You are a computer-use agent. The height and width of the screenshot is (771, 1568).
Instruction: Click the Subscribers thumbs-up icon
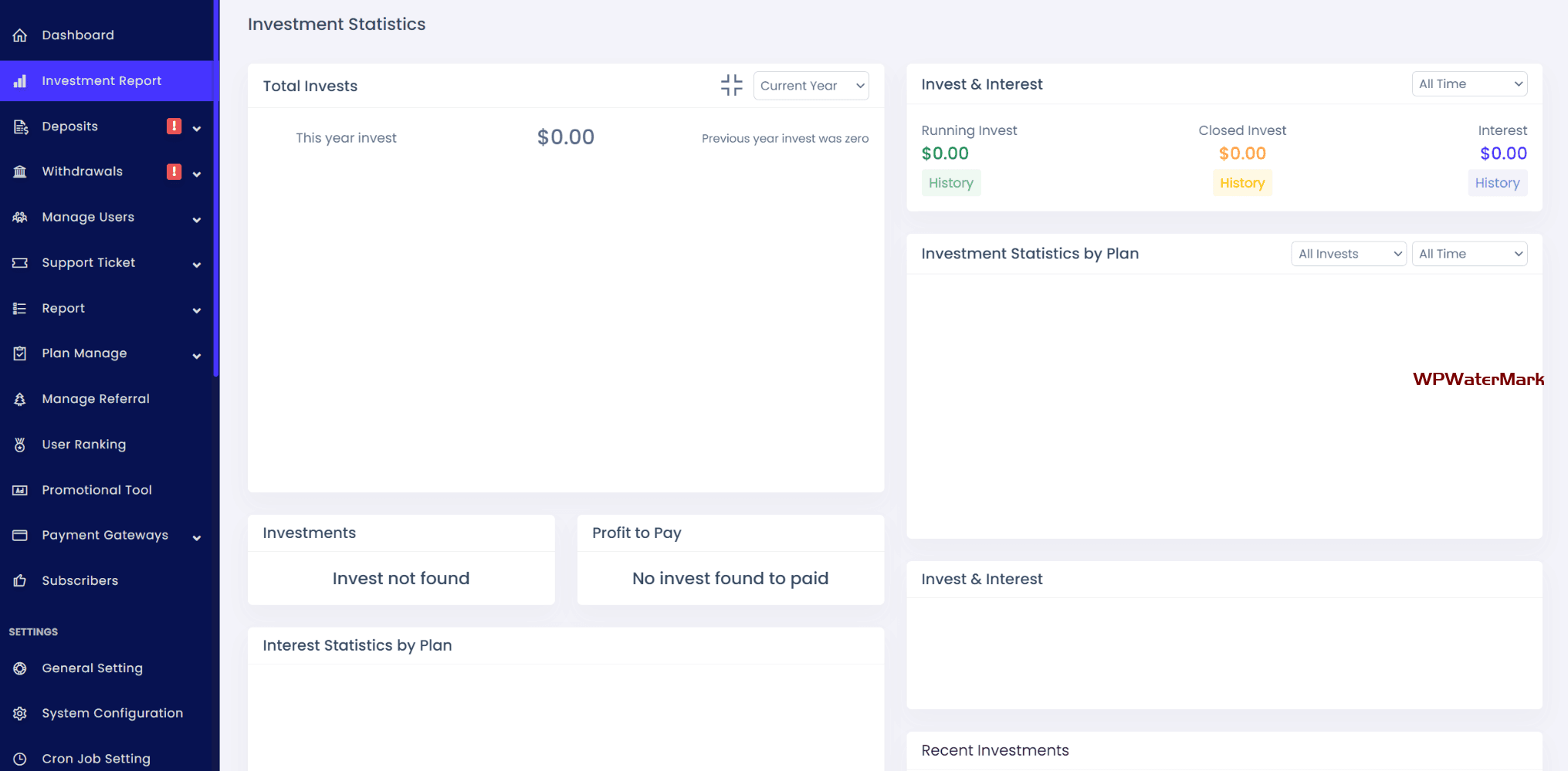point(20,580)
